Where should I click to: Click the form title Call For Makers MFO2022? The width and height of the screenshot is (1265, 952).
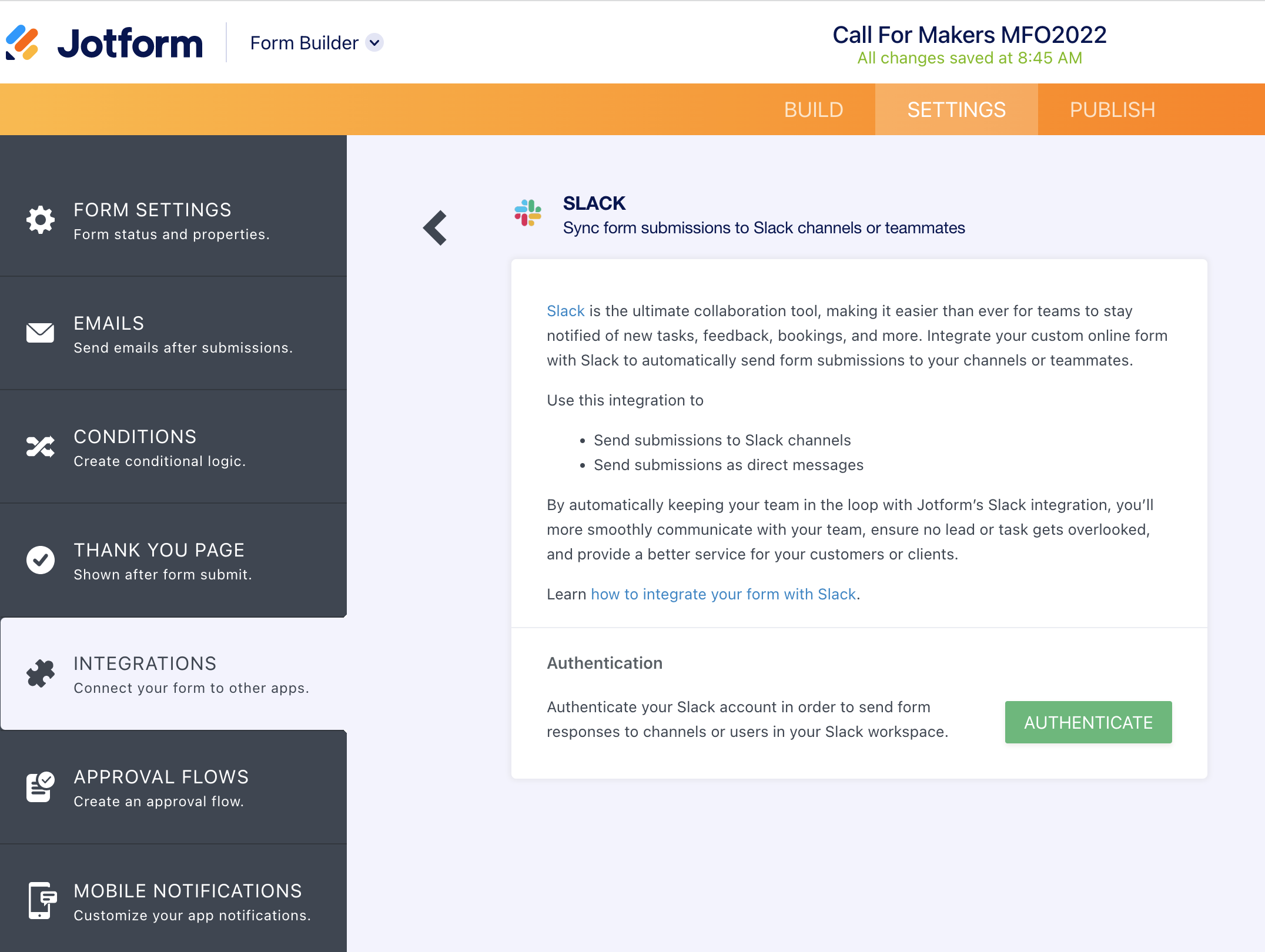click(x=969, y=35)
